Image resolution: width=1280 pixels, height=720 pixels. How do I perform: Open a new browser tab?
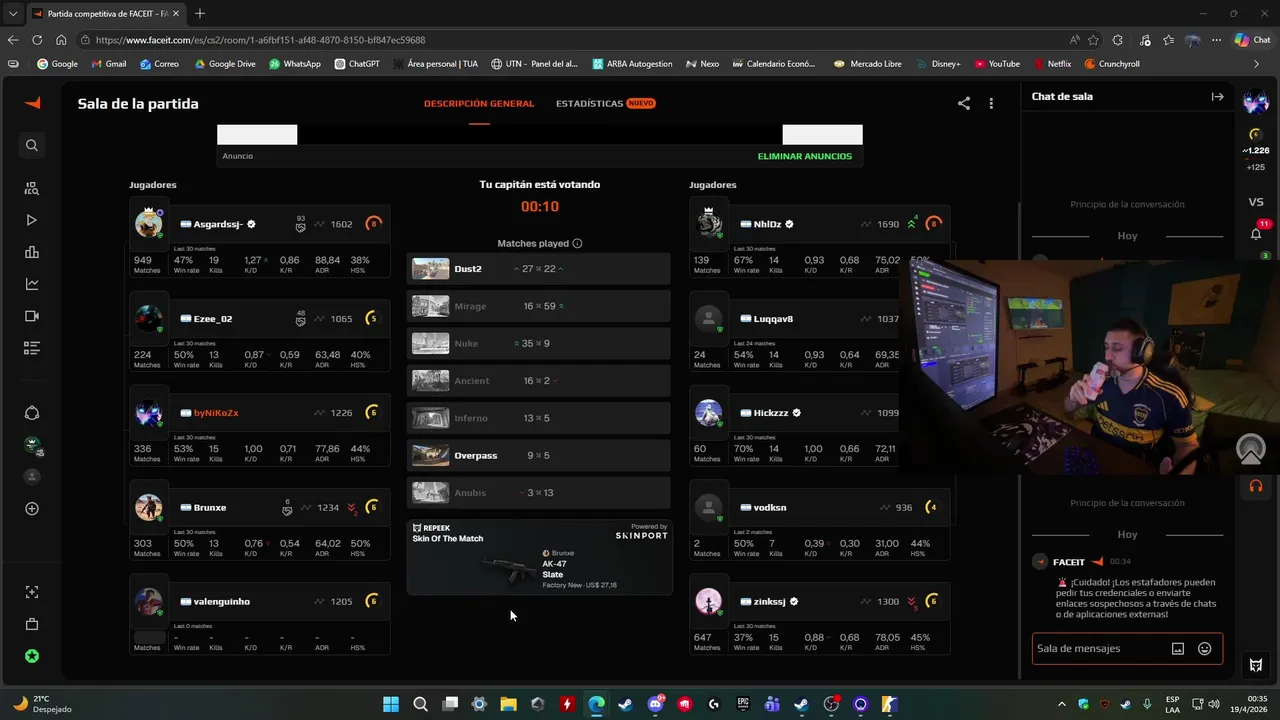point(200,14)
